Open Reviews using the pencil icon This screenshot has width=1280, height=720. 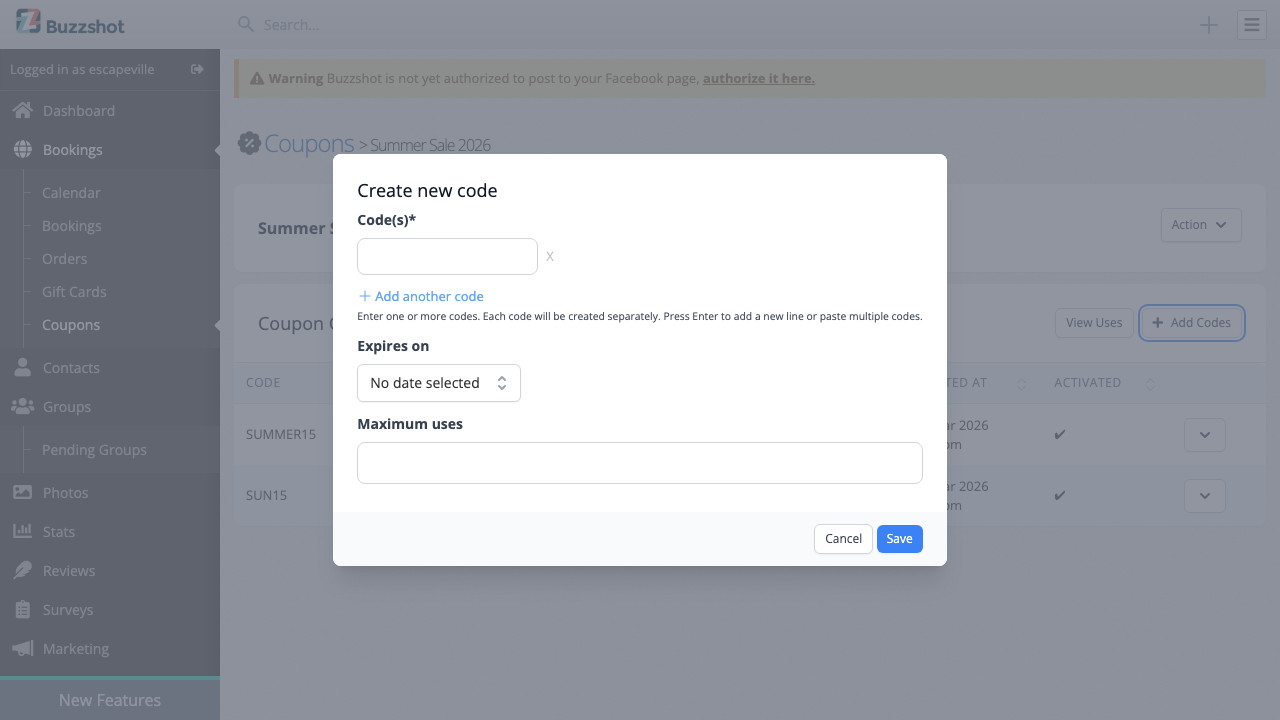[22, 570]
